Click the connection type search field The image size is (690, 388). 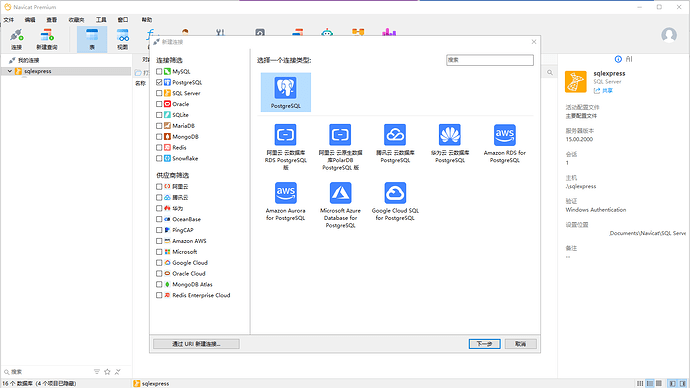(490, 60)
